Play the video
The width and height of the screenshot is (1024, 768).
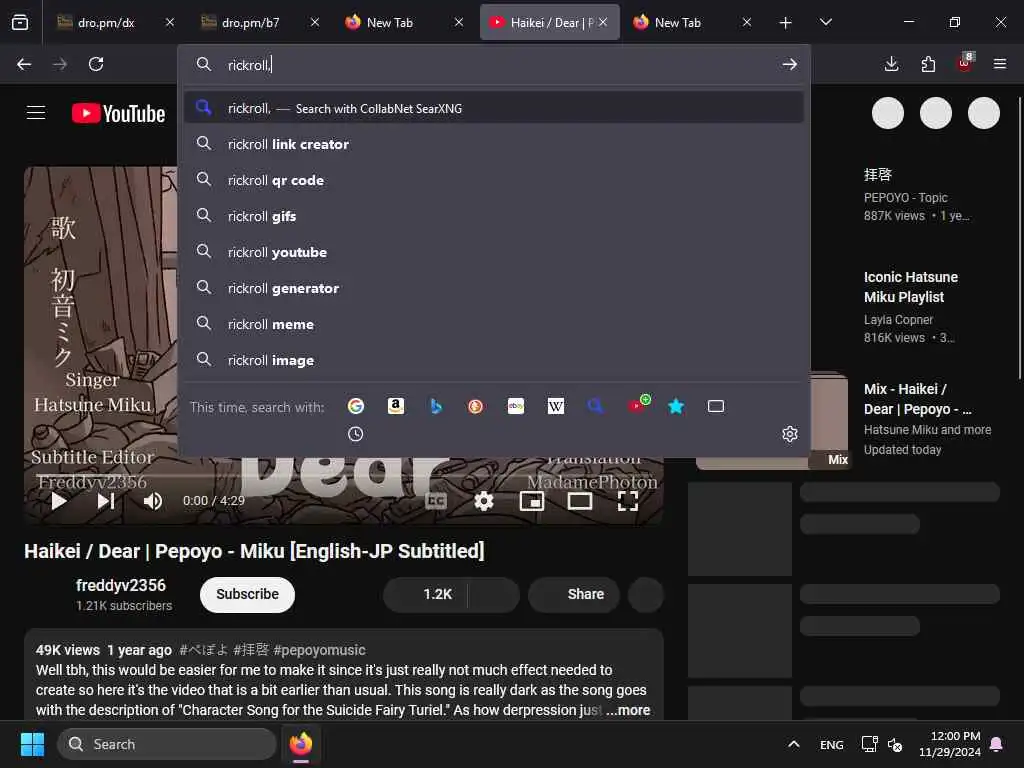tap(59, 501)
